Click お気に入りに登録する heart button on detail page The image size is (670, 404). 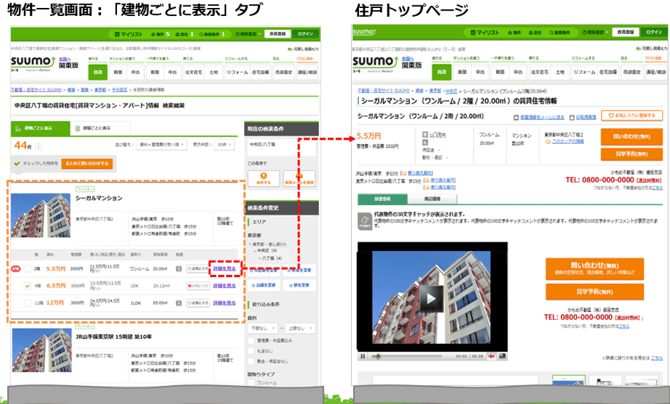[632, 115]
